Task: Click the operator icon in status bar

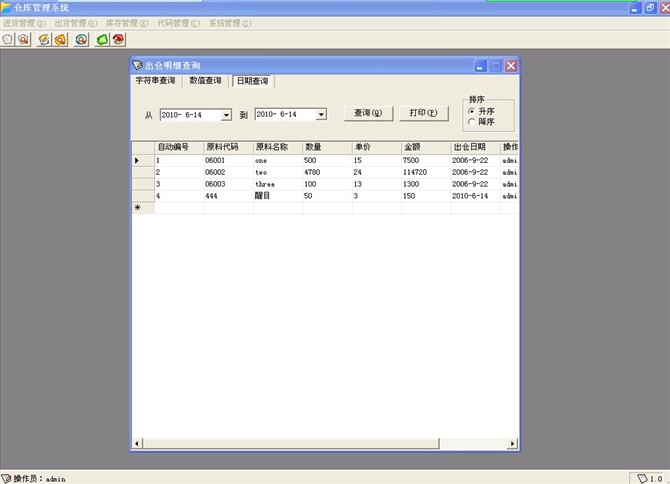Action: coord(6,478)
